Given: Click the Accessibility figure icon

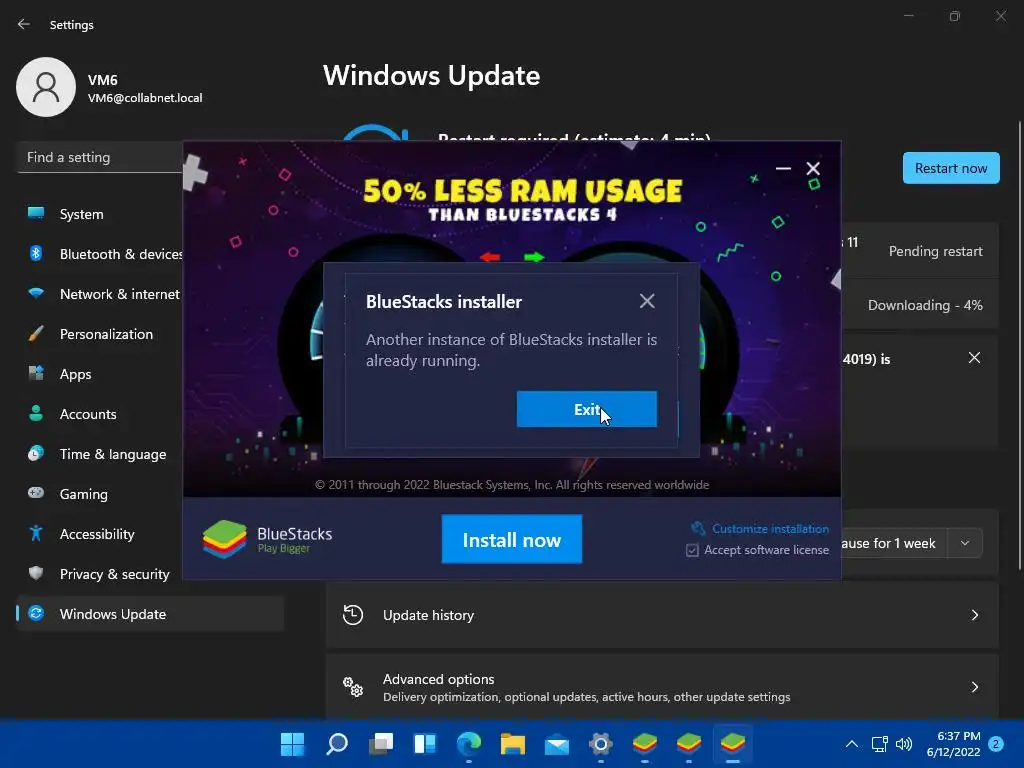Looking at the screenshot, I should point(36,533).
